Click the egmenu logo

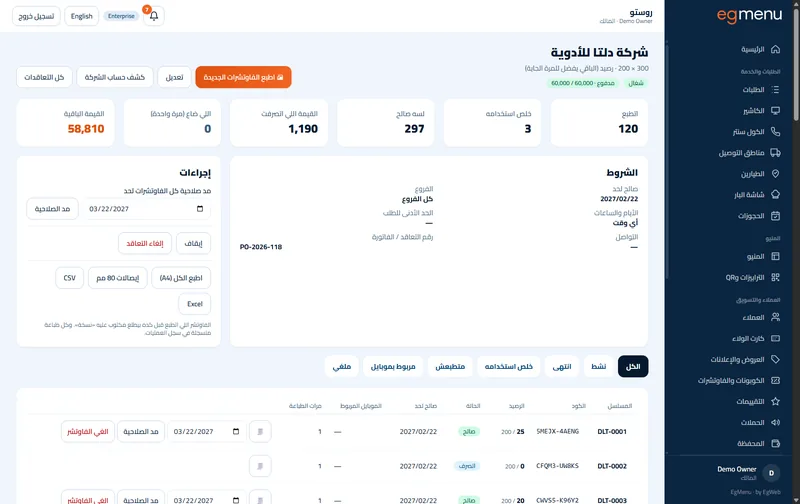click(749, 16)
